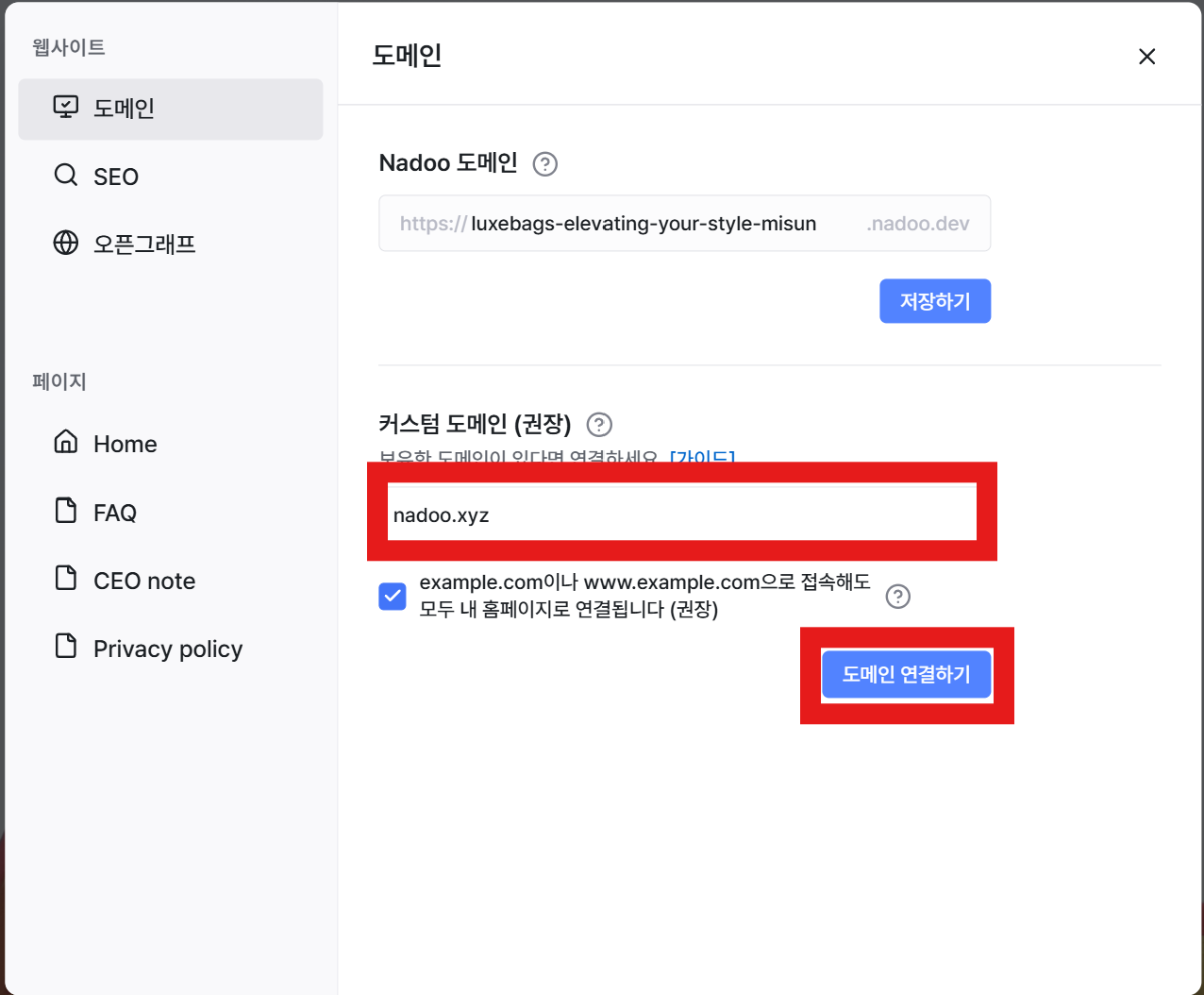Open the 가이드 link
The height and width of the screenshot is (995, 1204).
click(702, 459)
